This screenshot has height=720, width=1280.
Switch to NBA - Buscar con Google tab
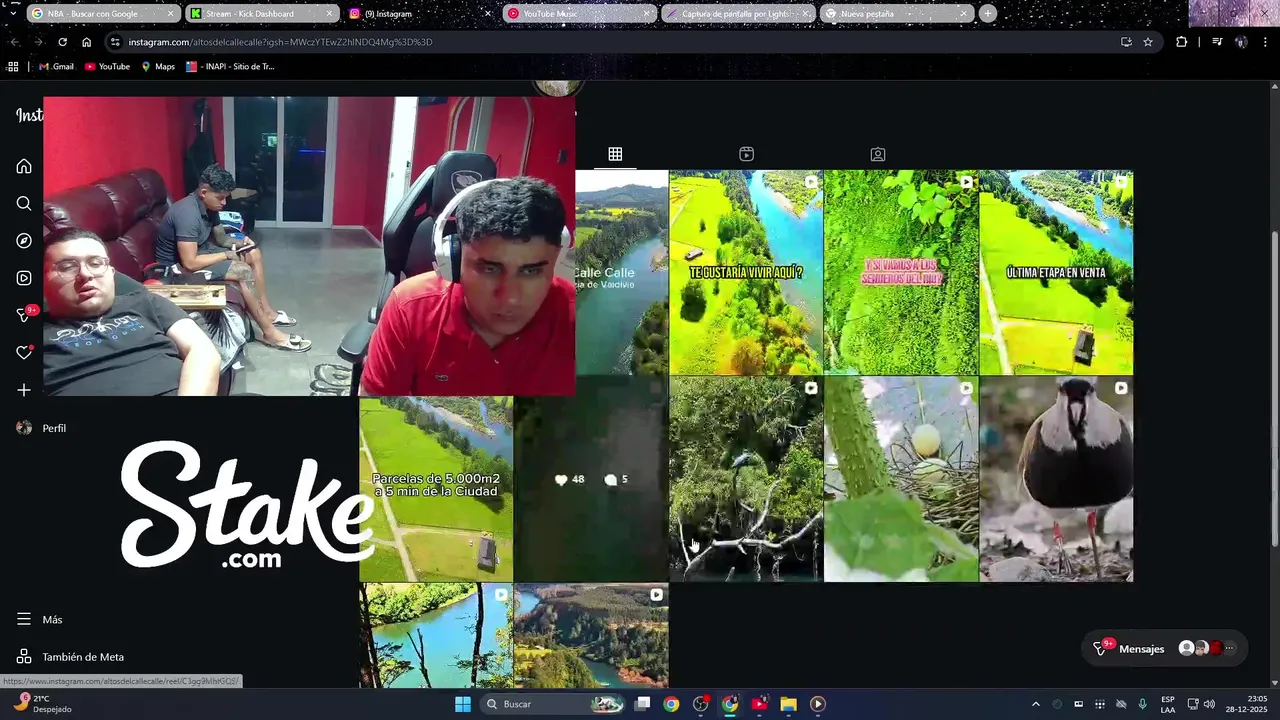coord(102,14)
